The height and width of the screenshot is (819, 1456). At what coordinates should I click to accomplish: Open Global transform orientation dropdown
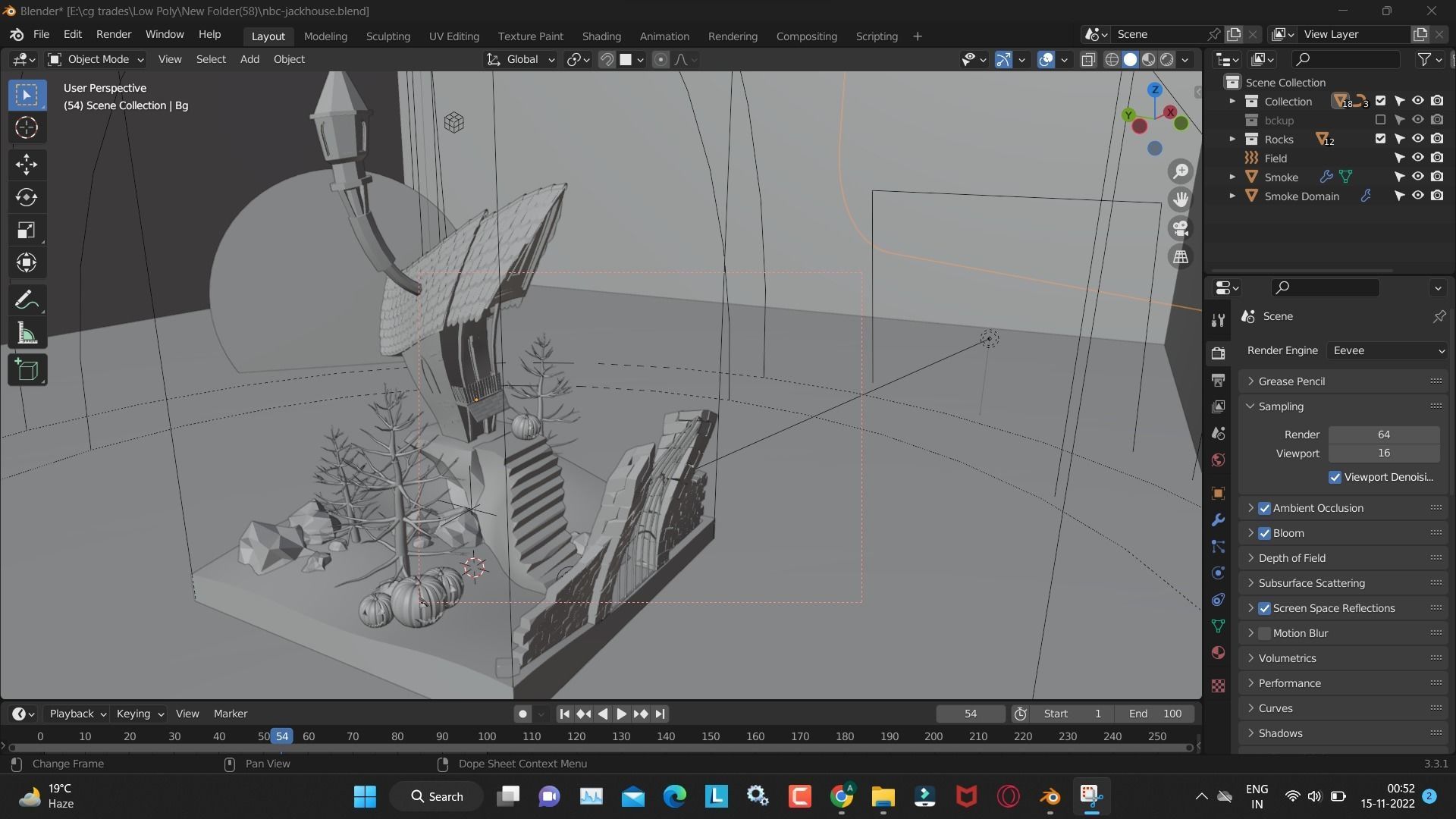[521, 59]
